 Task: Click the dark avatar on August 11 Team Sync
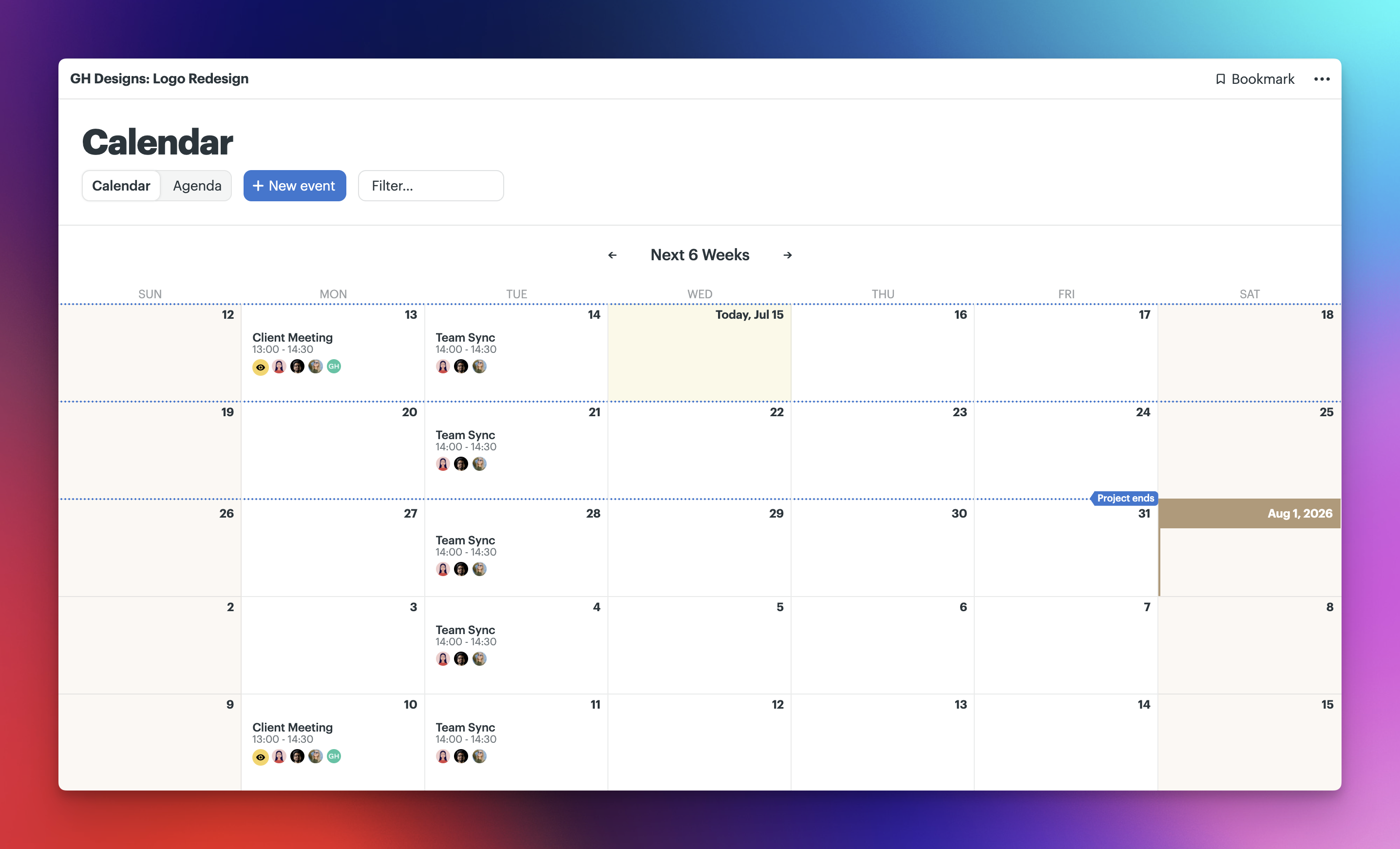[461, 756]
